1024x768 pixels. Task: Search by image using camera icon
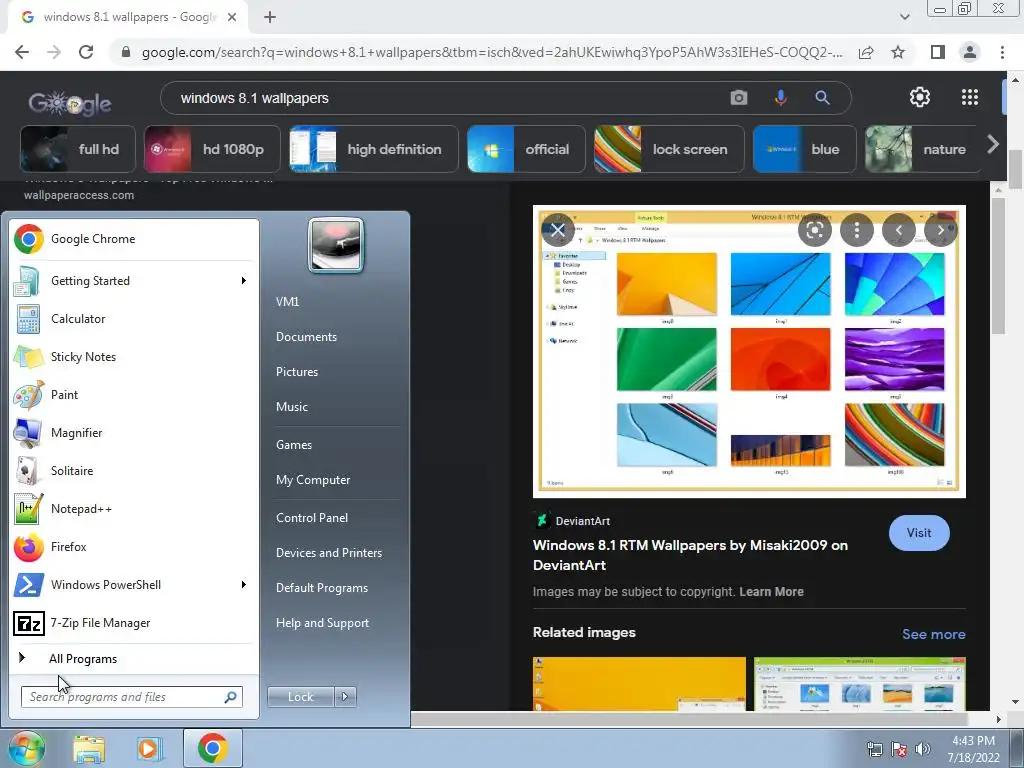coord(739,98)
